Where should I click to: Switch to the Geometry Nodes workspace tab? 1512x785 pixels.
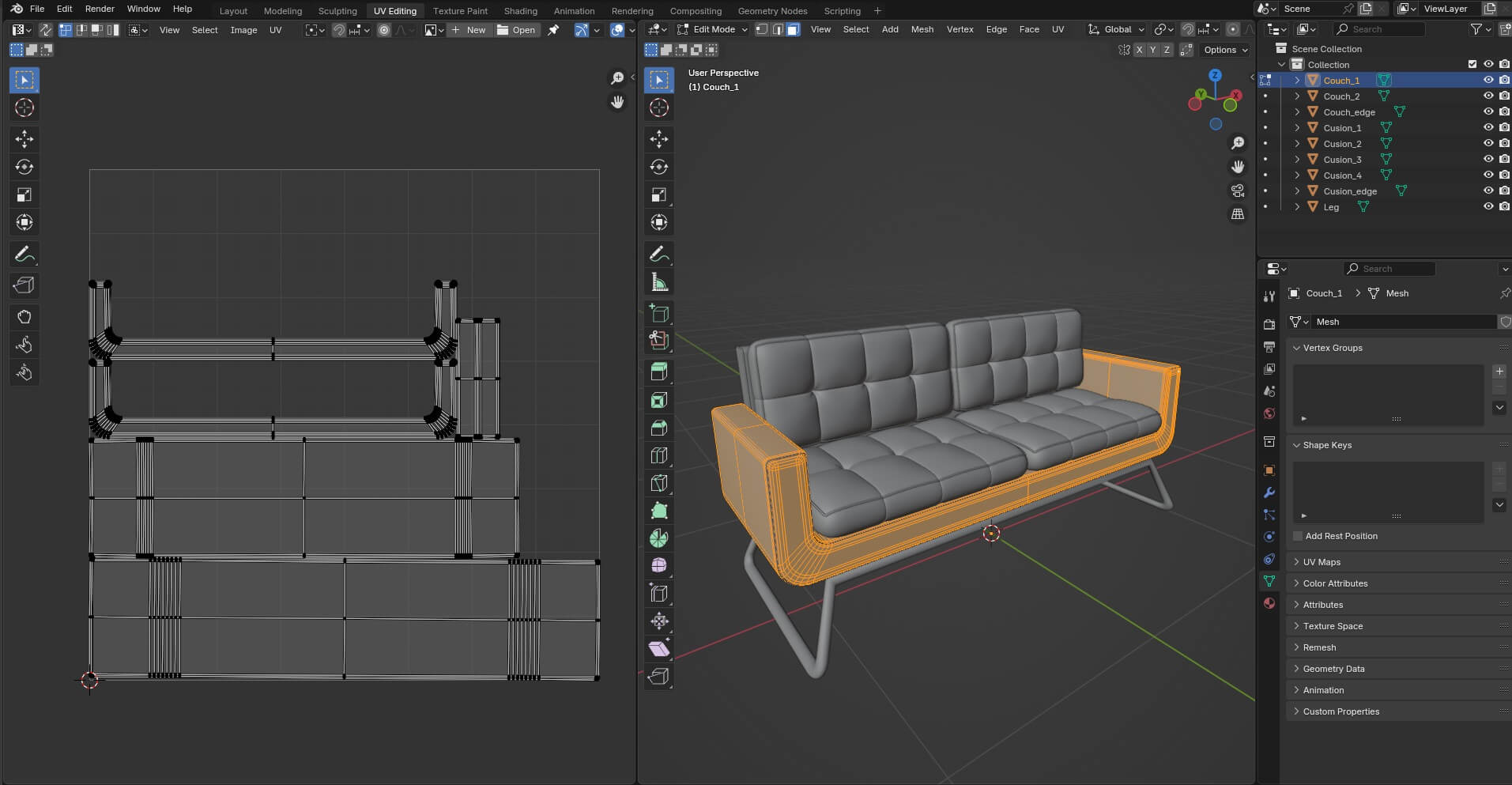tap(772, 11)
